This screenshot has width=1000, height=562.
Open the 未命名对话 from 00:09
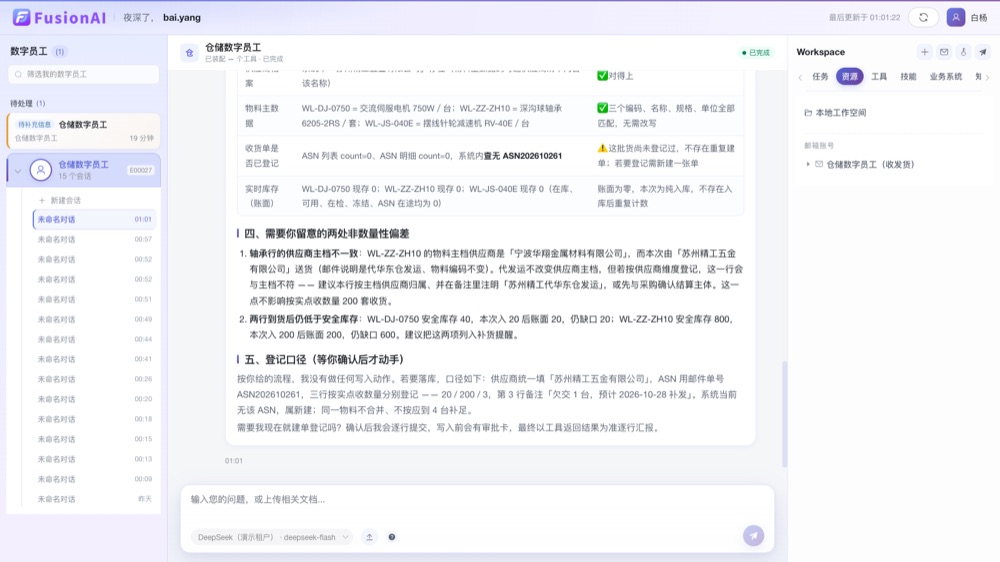tap(94, 479)
